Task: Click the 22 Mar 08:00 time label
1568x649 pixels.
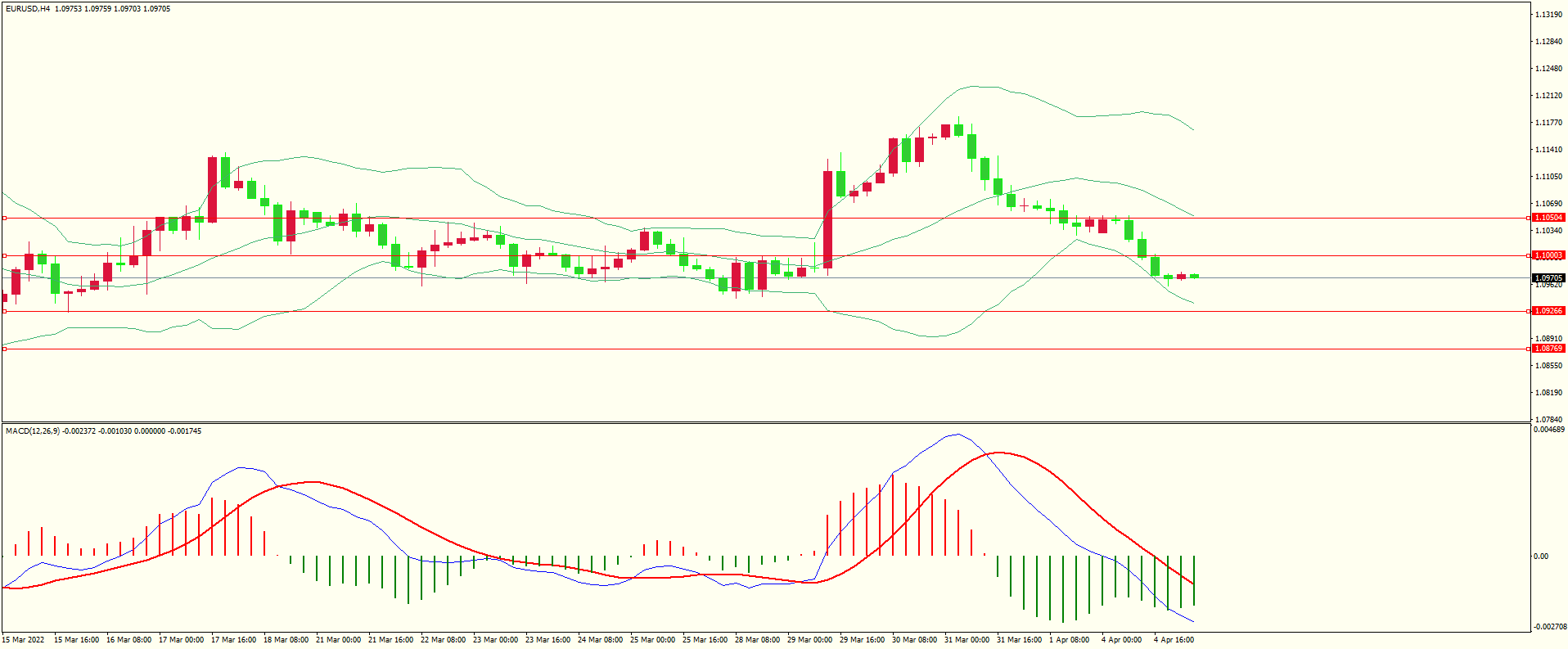Action: pos(443,640)
